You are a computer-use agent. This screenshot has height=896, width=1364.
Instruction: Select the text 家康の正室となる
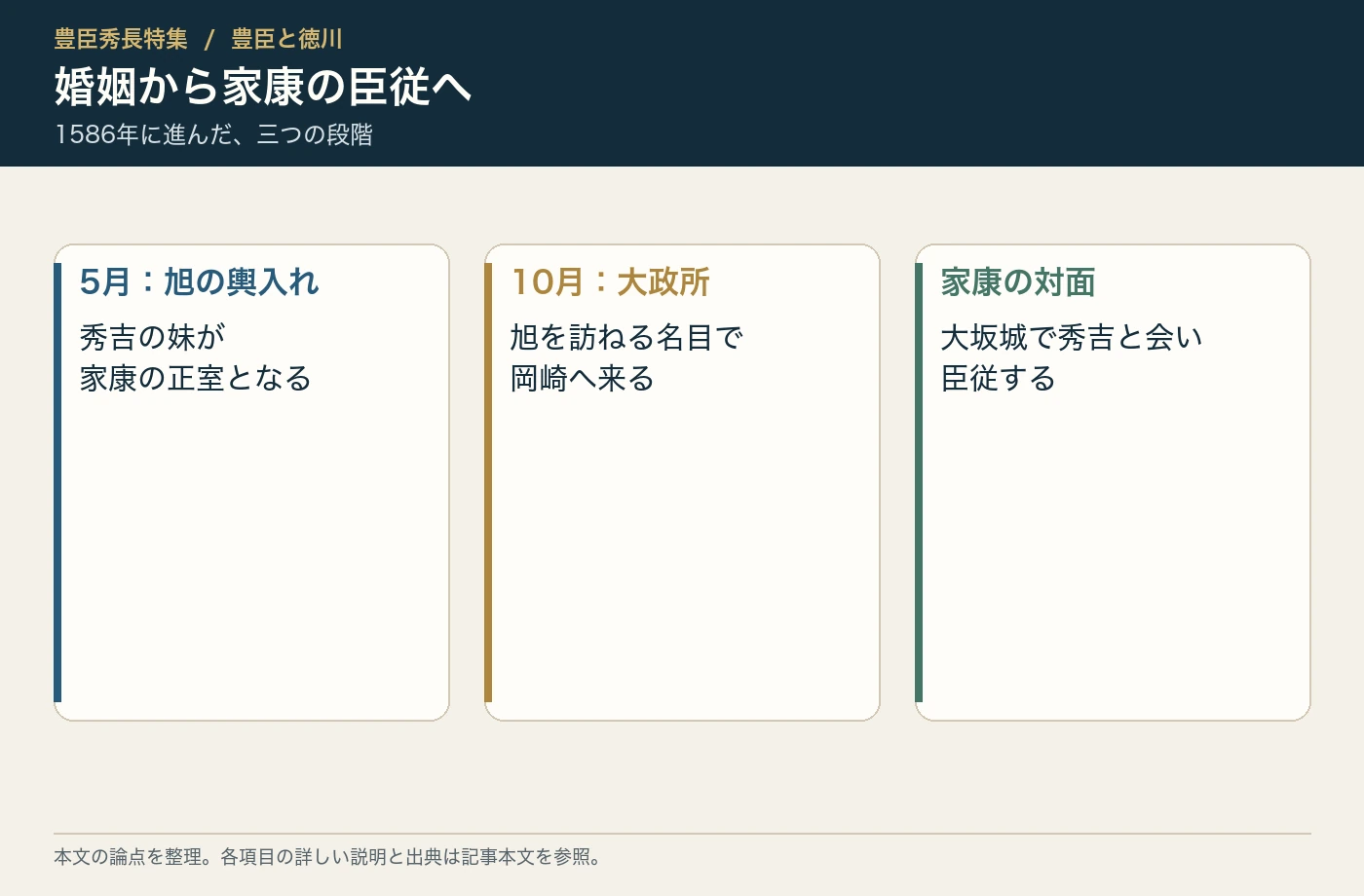coord(196,378)
